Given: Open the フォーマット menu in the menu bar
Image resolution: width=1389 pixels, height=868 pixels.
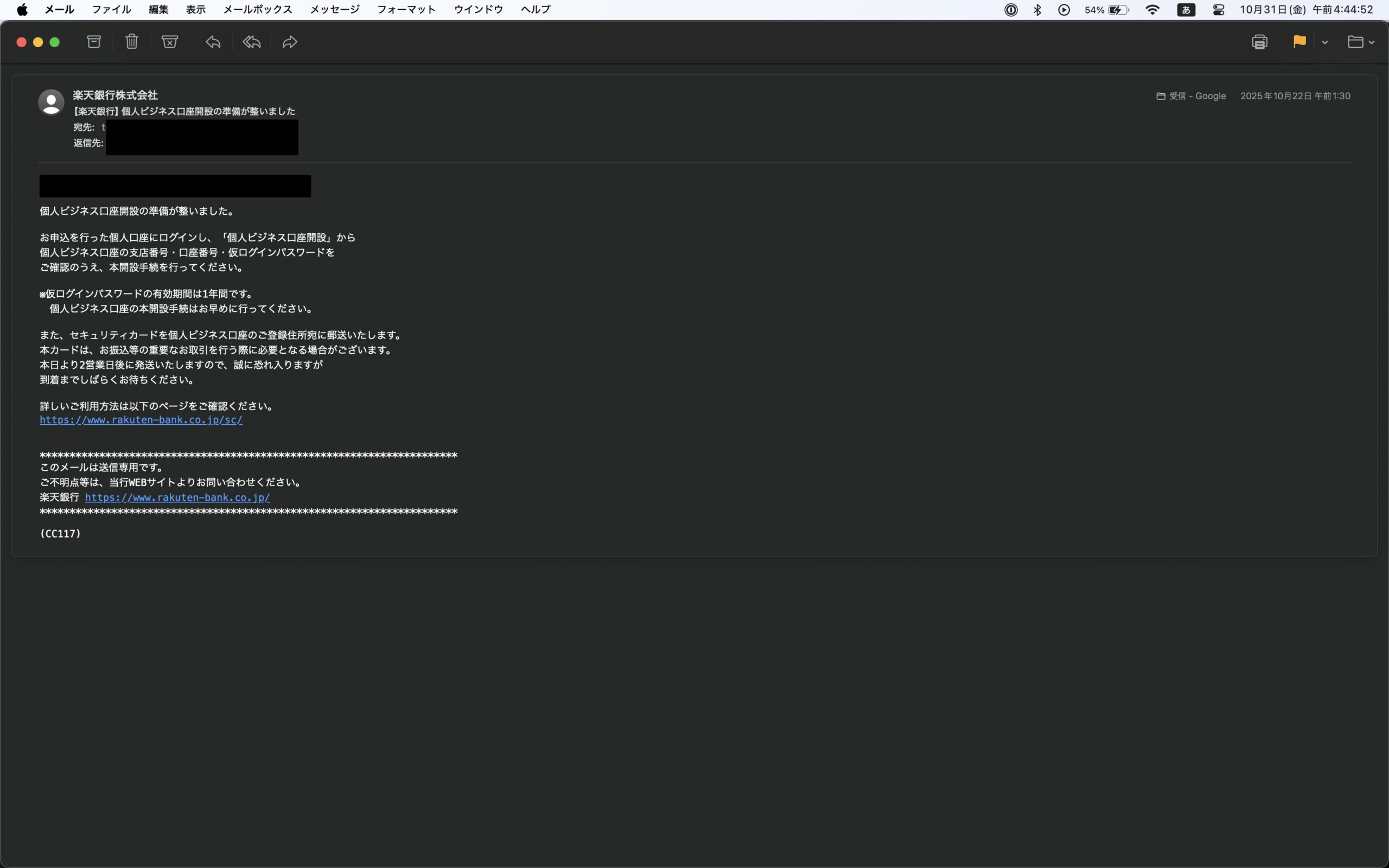Looking at the screenshot, I should pyautogui.click(x=406, y=10).
